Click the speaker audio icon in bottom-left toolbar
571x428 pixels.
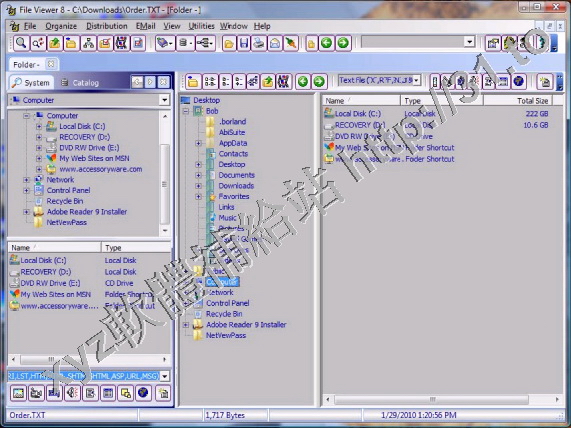point(72,393)
